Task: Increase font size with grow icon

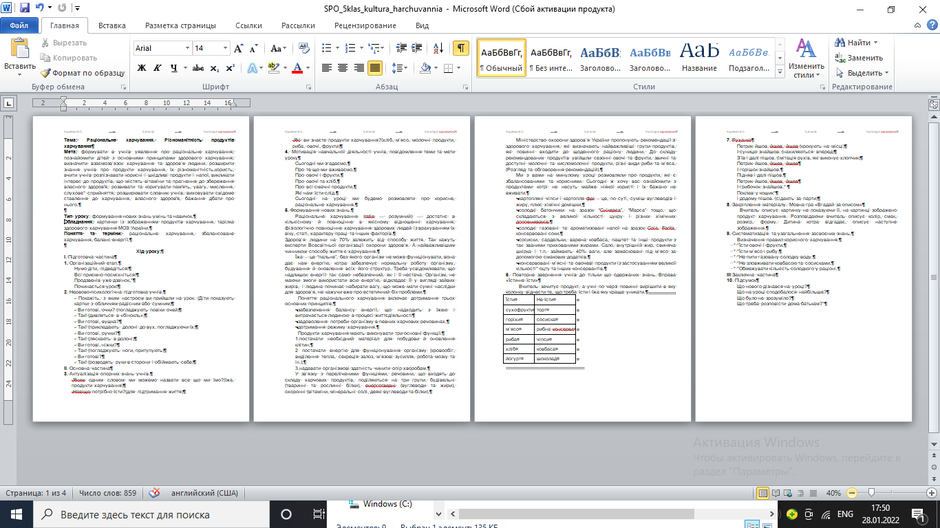Action: click(238, 48)
